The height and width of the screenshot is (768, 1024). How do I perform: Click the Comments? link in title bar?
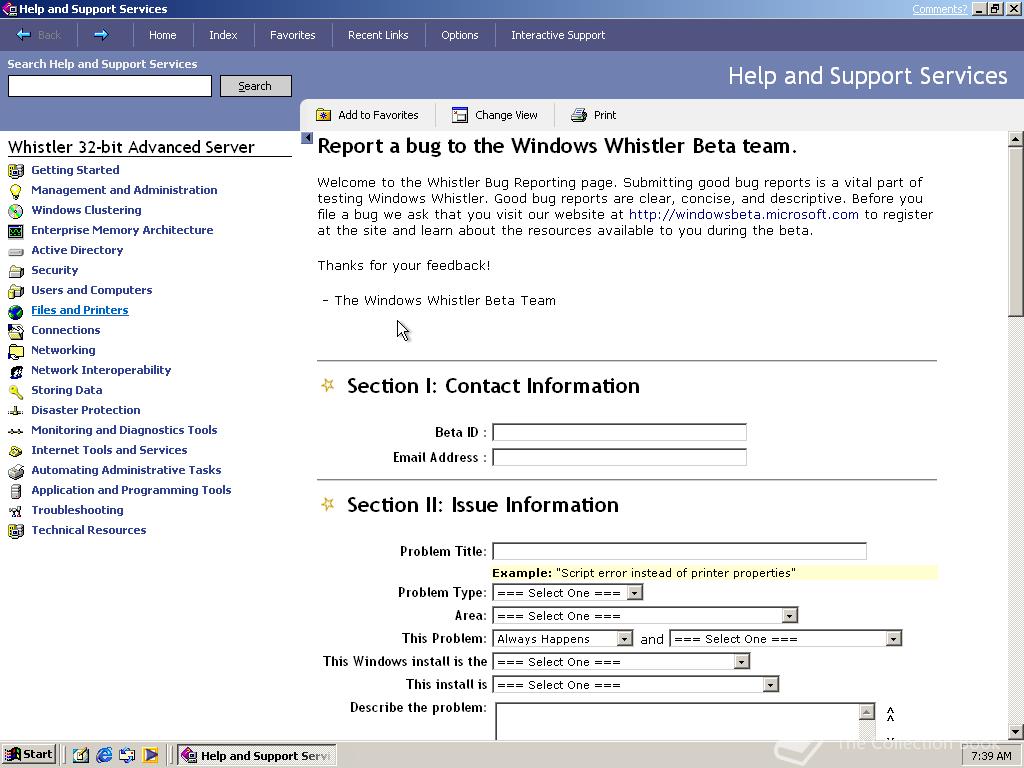click(939, 9)
